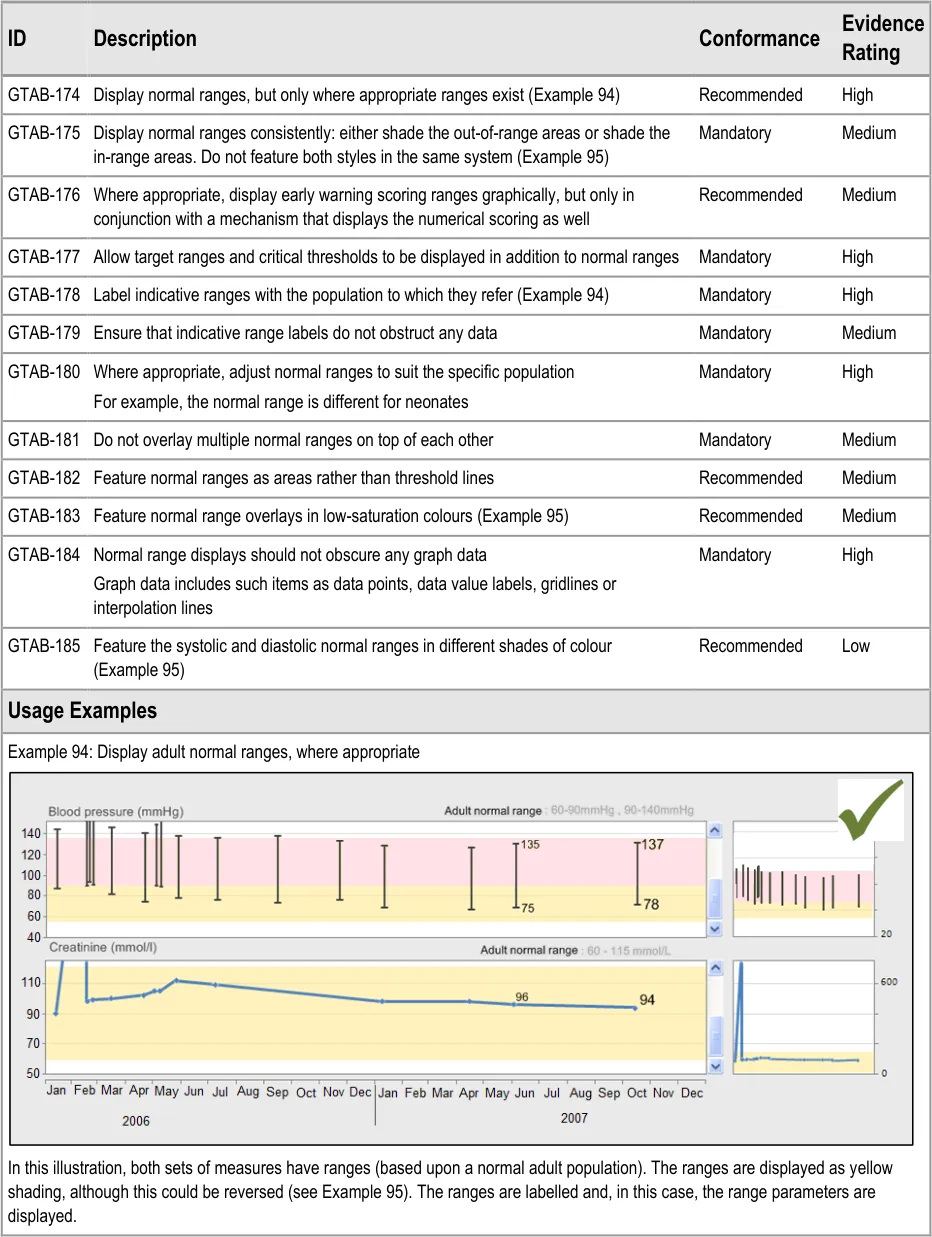Viewport: 932px width, 1237px height.
Task: Open the Creatinine overview thumbnail
Action: 804,1018
